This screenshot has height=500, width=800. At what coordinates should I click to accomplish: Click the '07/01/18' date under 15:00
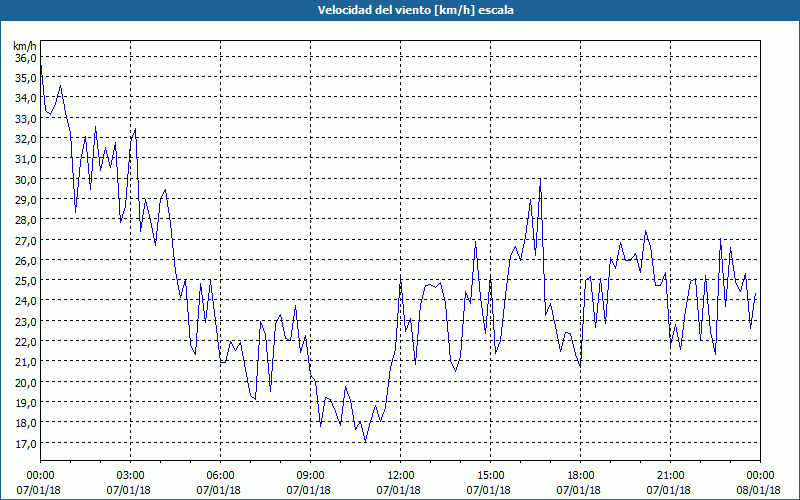(489, 490)
